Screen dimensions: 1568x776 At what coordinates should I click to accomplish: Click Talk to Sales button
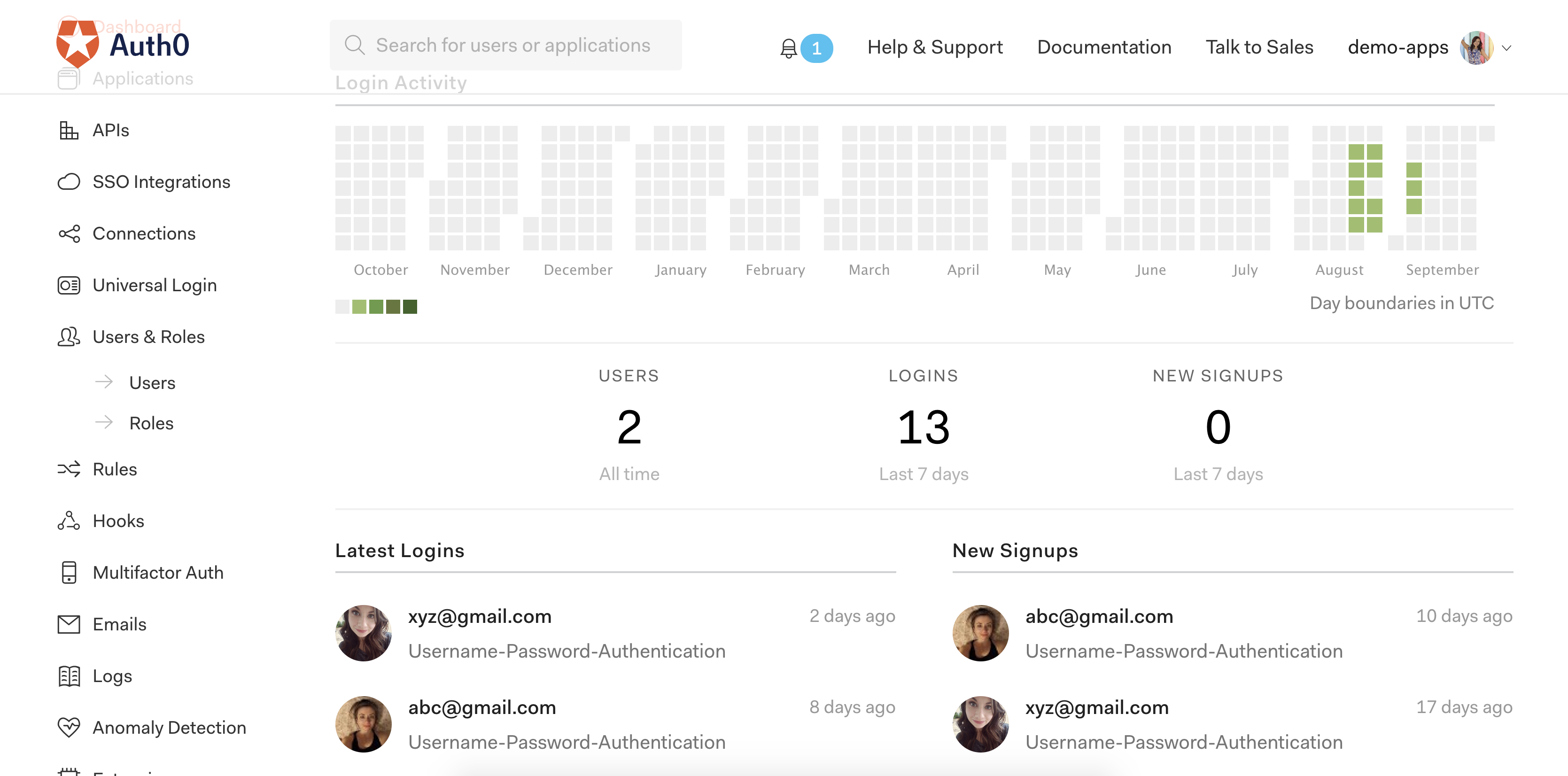click(1258, 45)
